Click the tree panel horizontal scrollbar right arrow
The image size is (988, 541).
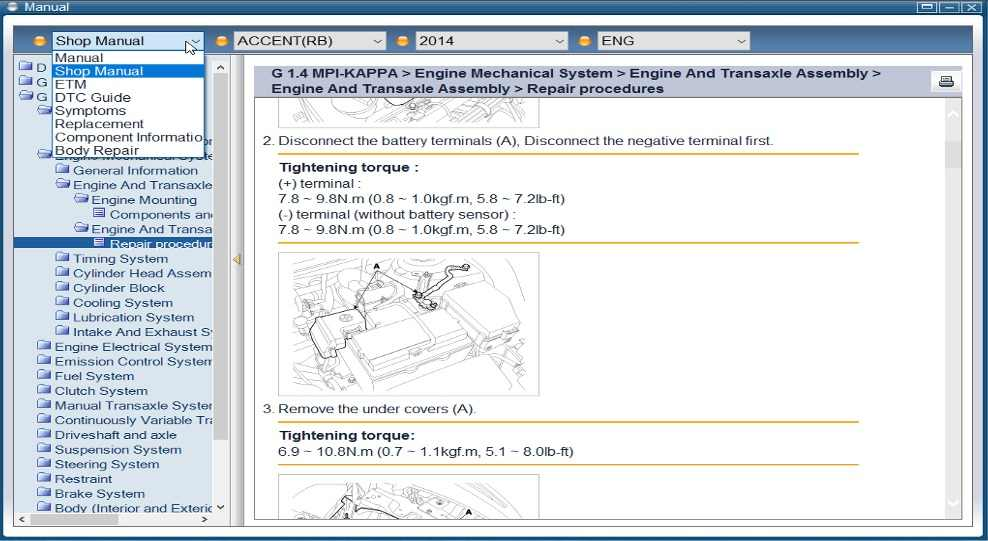pyautogui.click(x=205, y=519)
